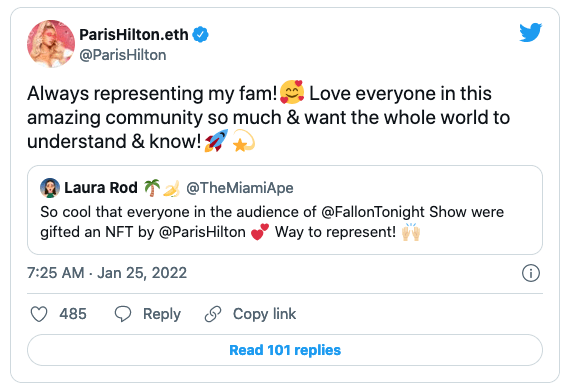
Task: Open Read 101 replies button
Action: [285, 350]
